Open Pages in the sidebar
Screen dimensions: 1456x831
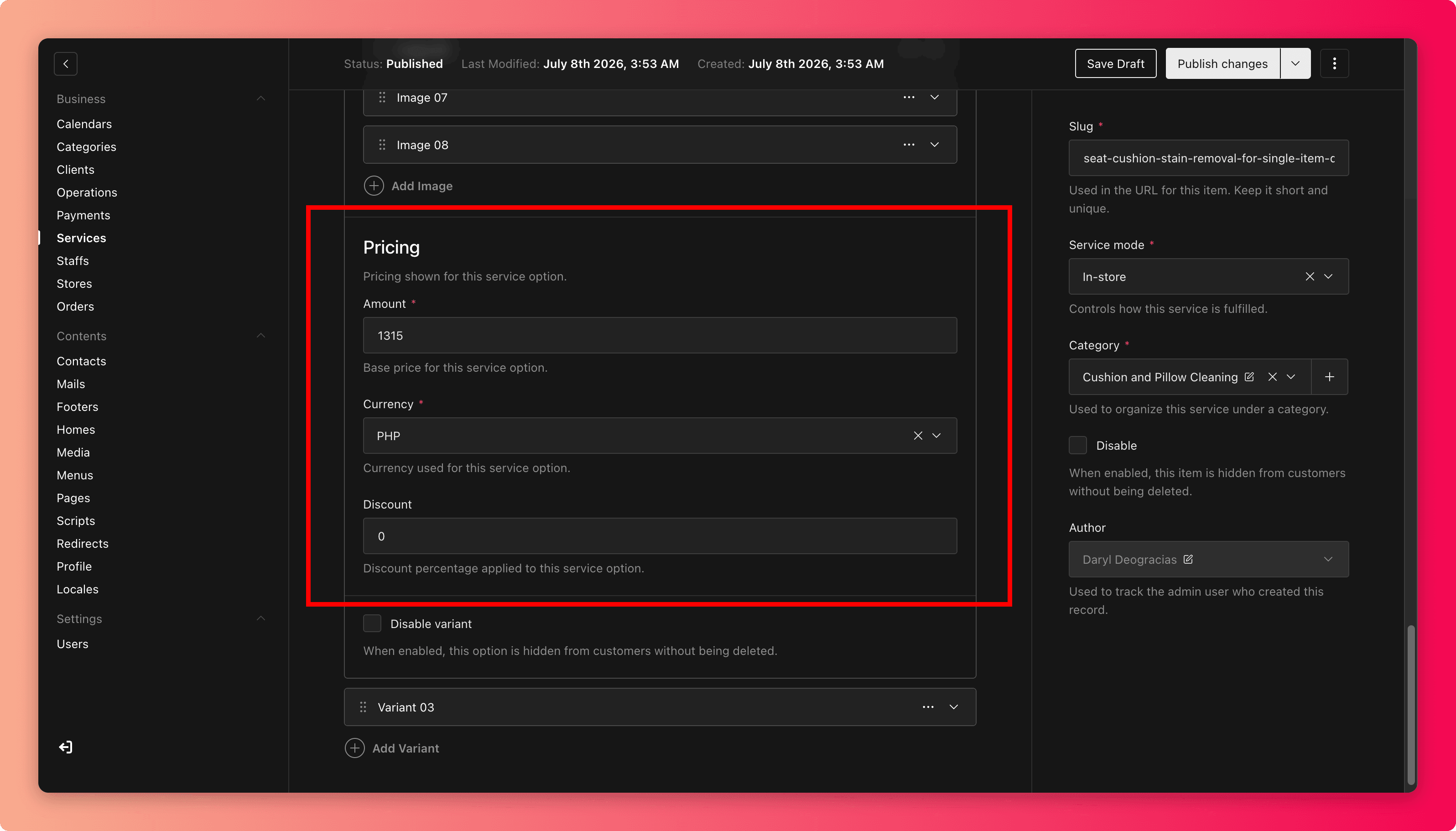(x=73, y=498)
